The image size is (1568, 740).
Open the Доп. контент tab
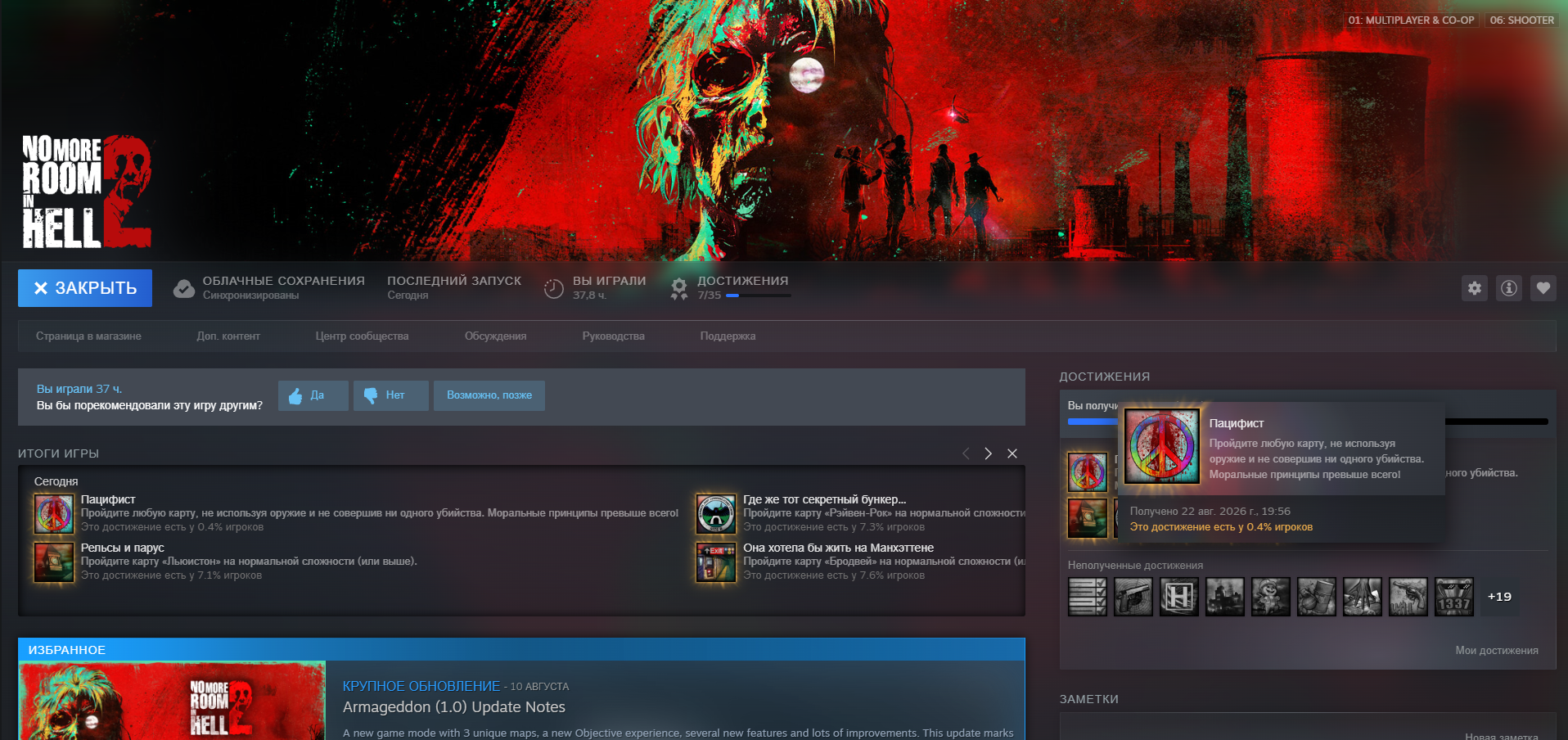click(228, 336)
